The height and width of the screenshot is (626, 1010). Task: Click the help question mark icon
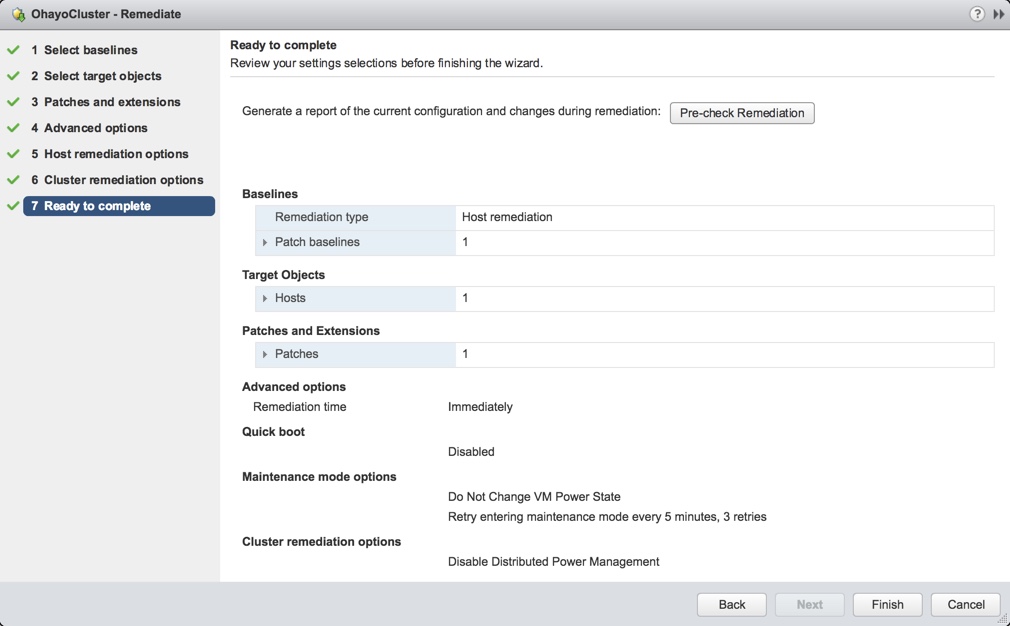[x=977, y=14]
